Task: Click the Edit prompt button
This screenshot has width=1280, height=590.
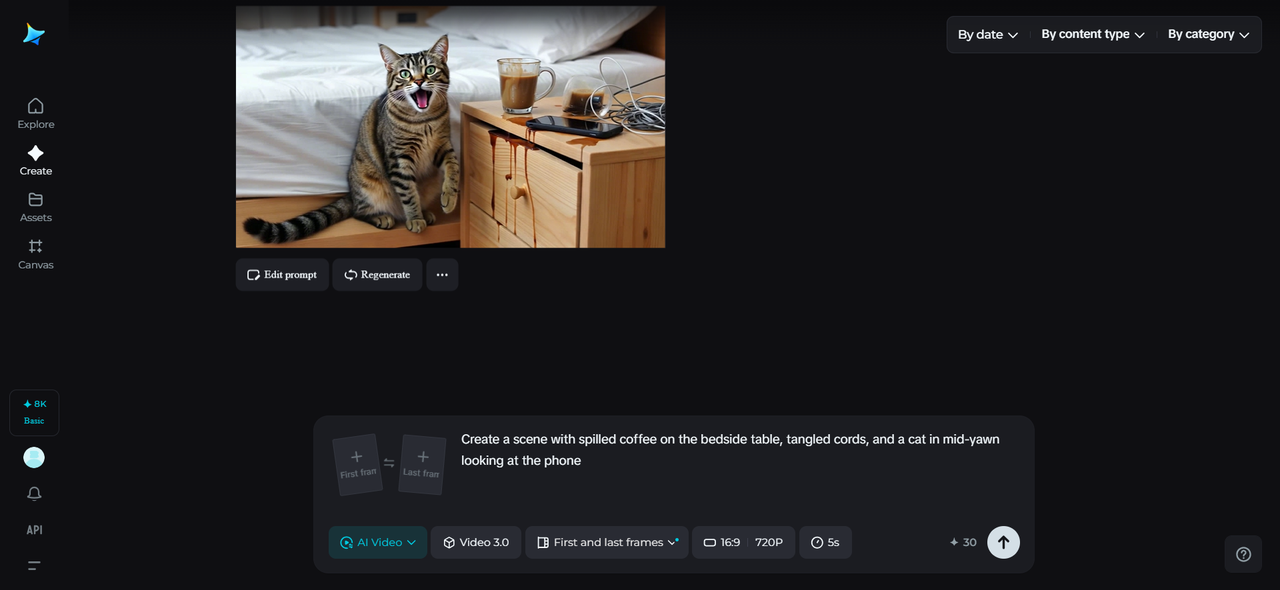Action: click(x=282, y=275)
